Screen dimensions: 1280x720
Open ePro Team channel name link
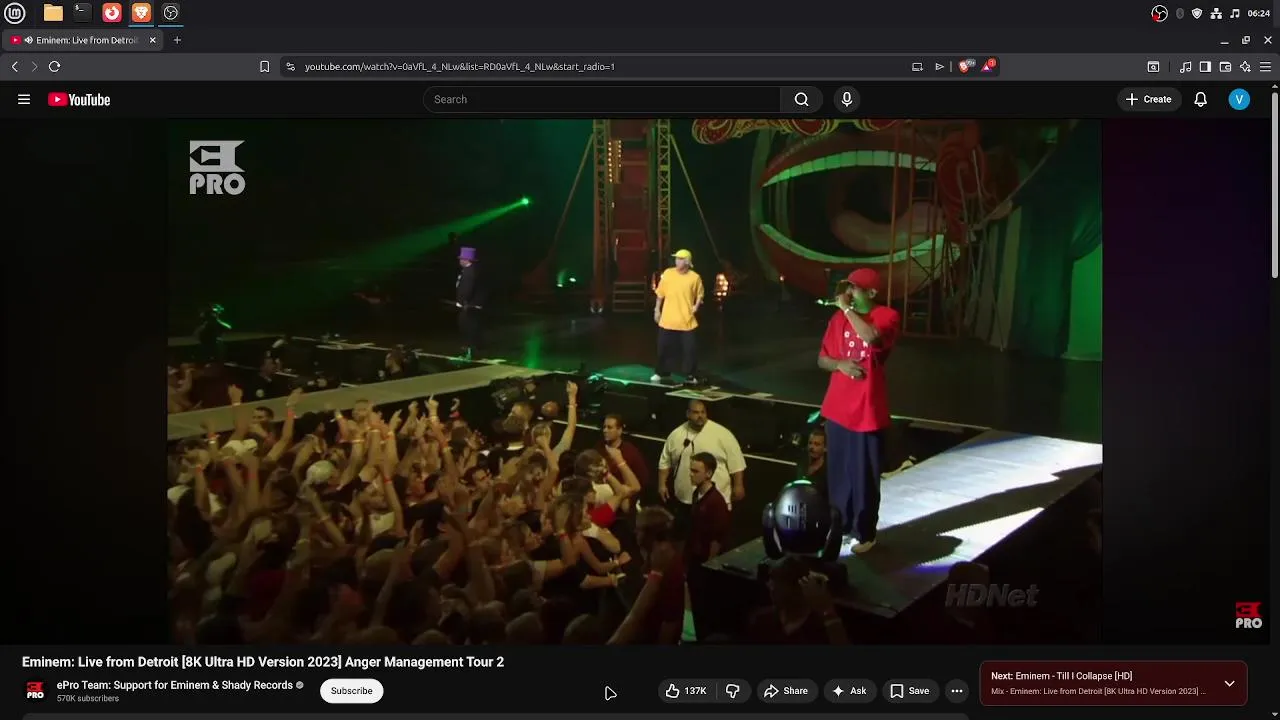click(175, 685)
